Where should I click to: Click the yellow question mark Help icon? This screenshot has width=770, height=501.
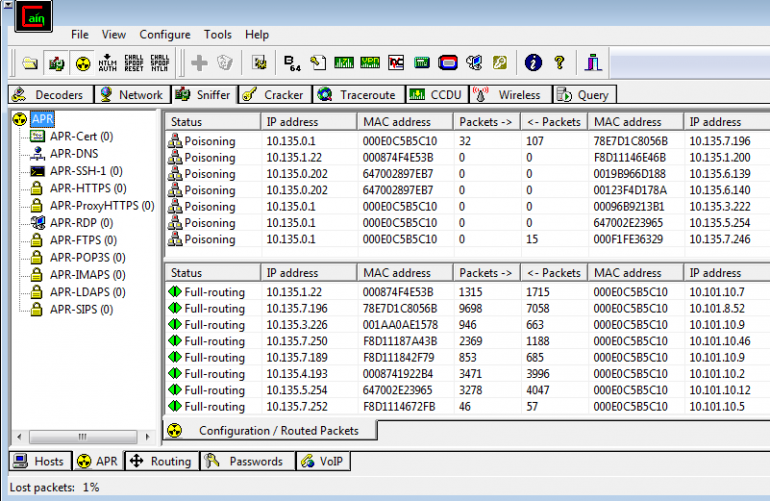click(559, 63)
